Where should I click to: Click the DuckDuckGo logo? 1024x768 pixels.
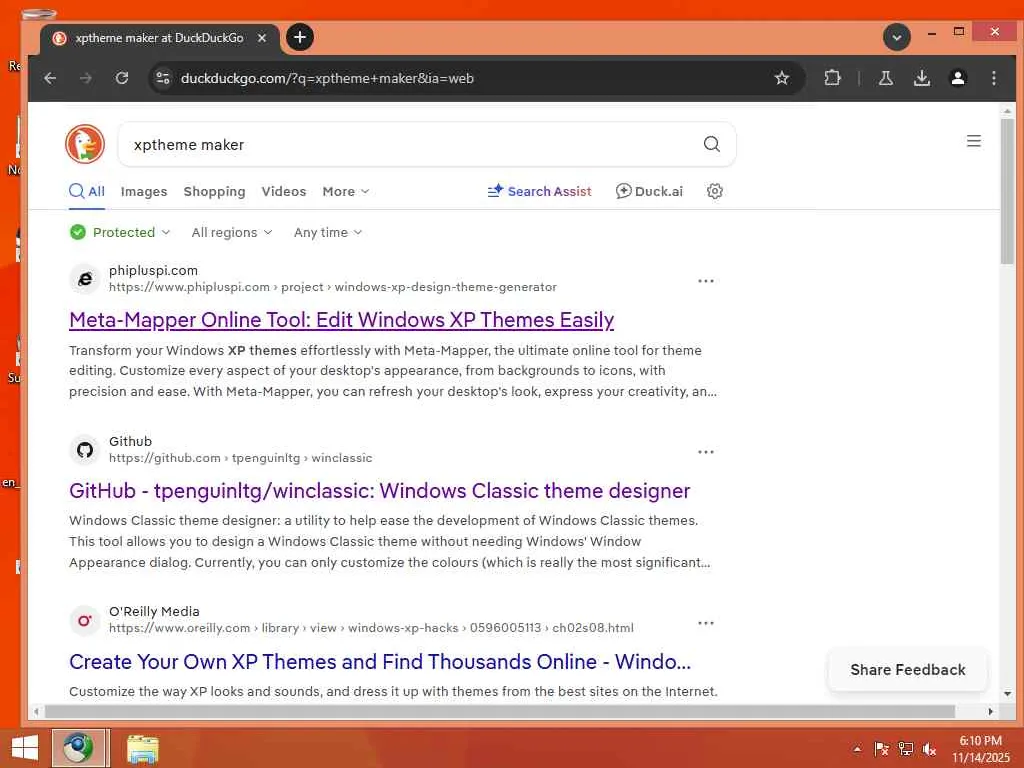pyautogui.click(x=85, y=144)
